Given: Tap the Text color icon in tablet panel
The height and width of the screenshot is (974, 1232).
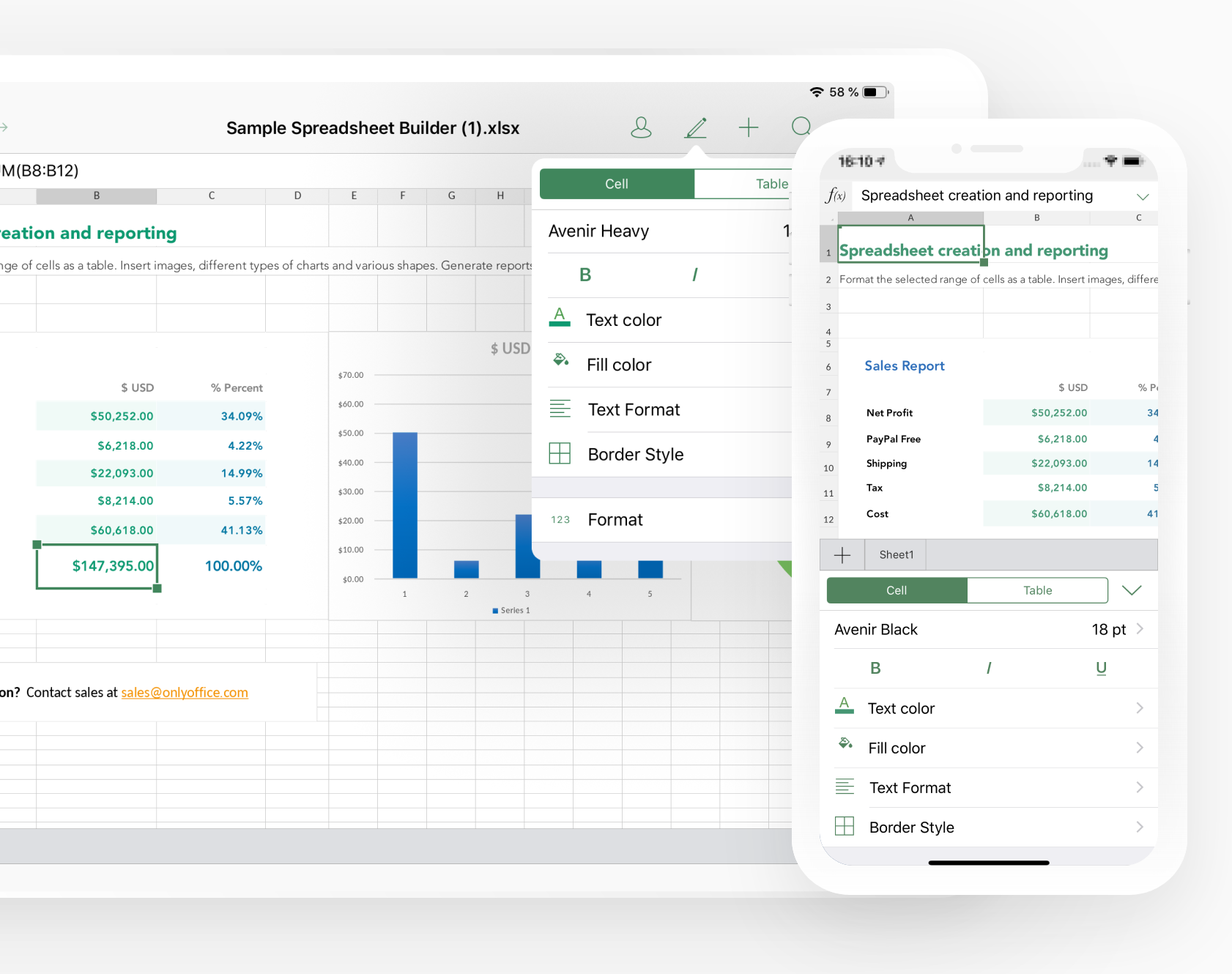Looking at the screenshot, I should pyautogui.click(x=560, y=317).
